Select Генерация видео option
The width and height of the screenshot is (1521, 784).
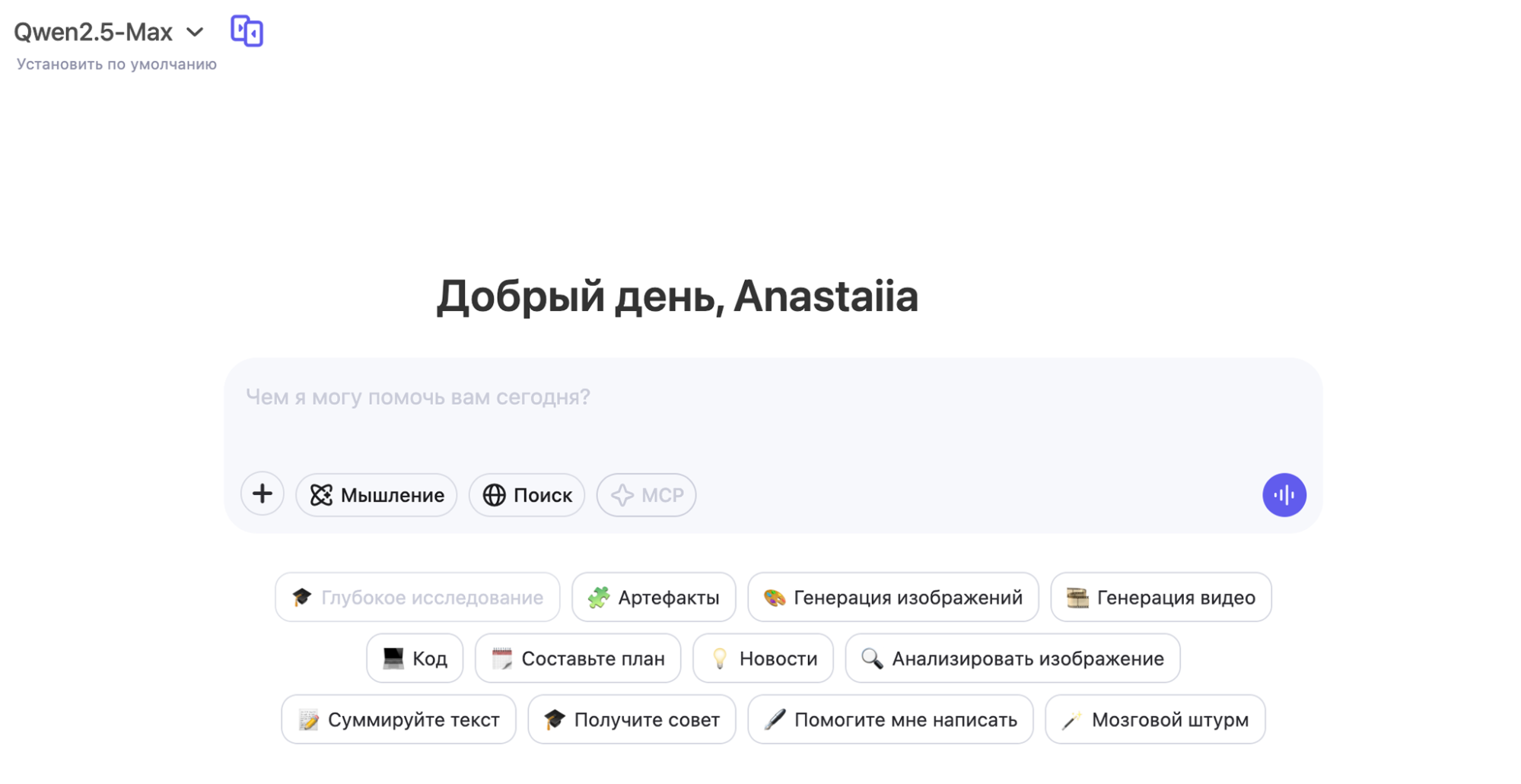[x=1160, y=598]
